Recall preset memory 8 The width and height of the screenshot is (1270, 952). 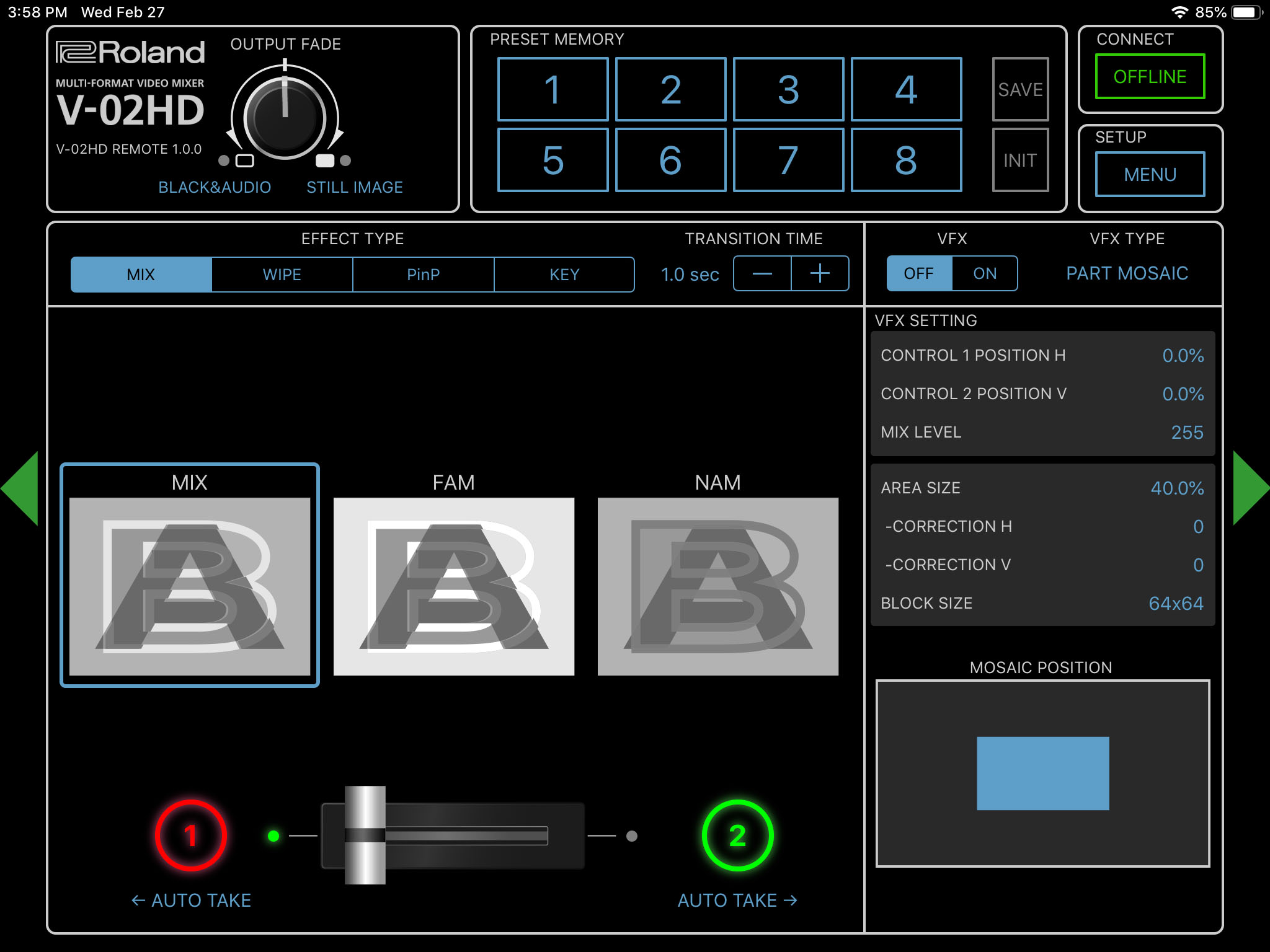[x=906, y=160]
